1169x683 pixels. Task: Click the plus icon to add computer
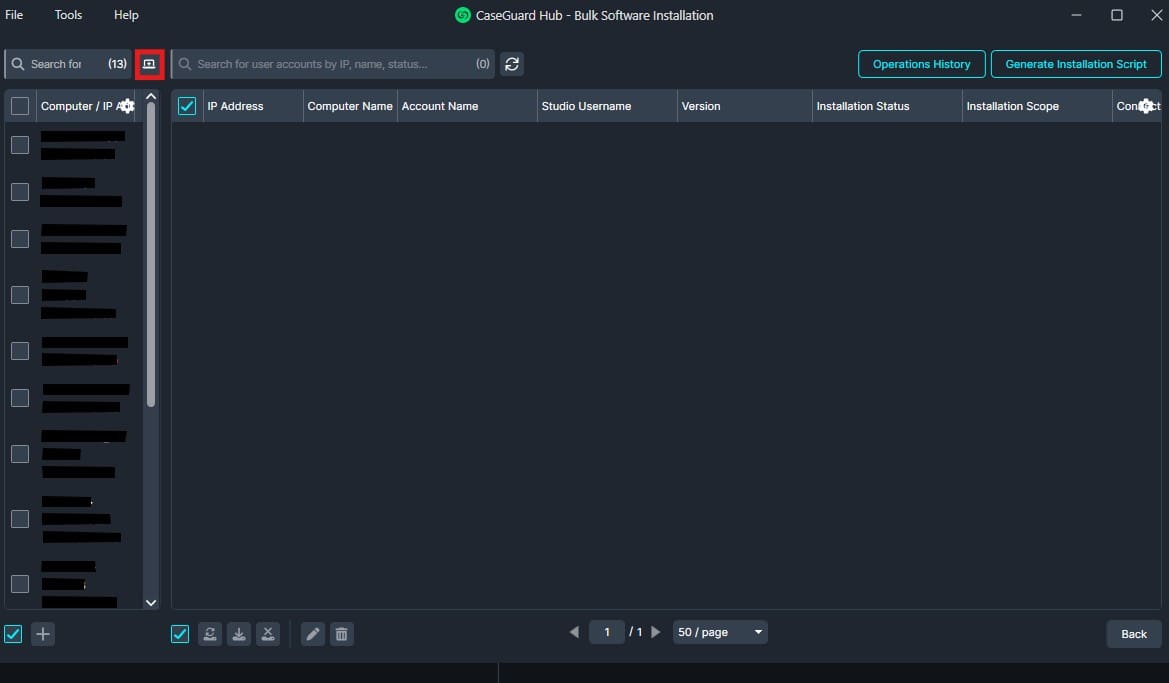click(x=43, y=634)
